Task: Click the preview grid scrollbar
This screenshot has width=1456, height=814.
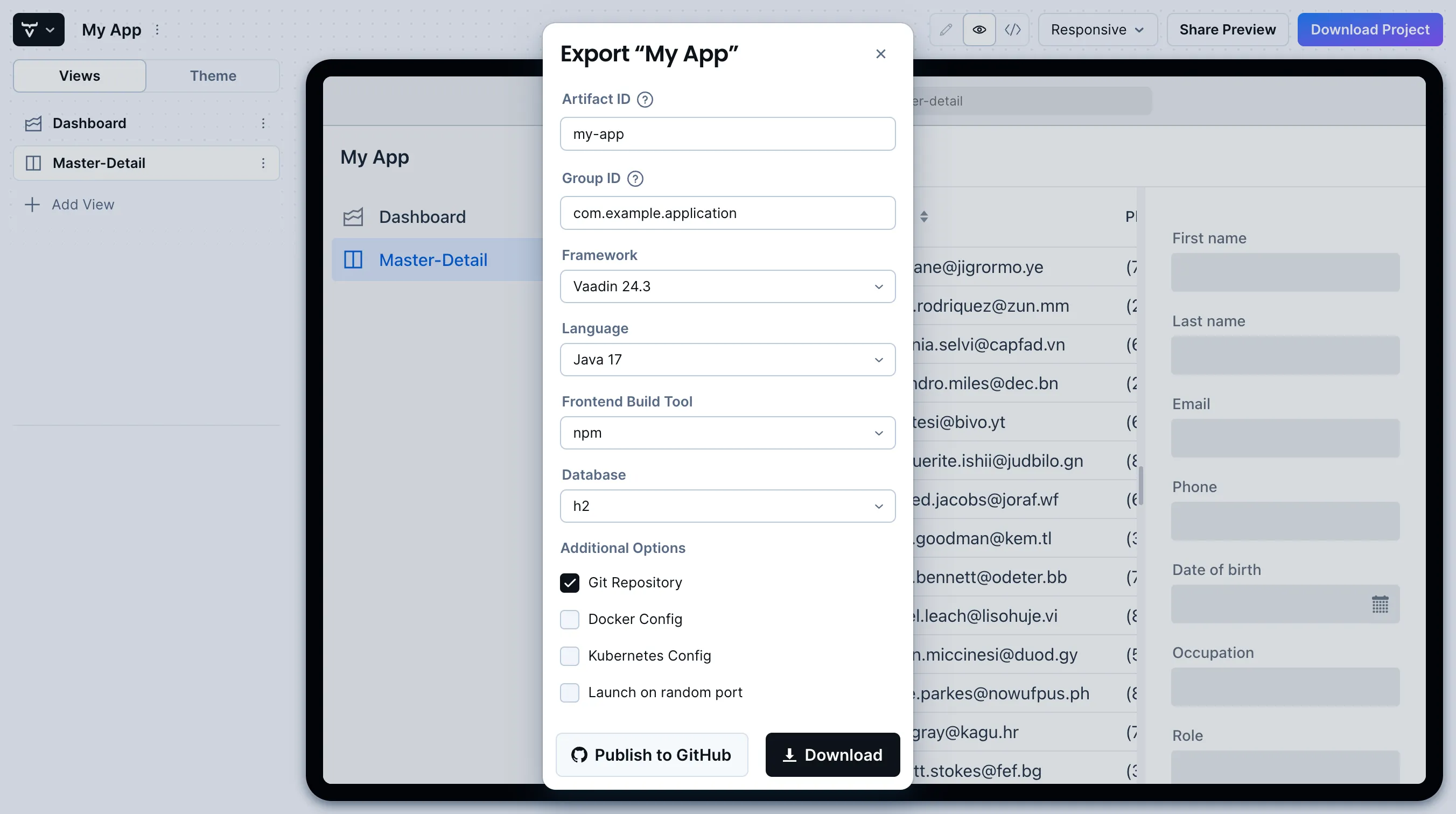Action: click(1140, 486)
